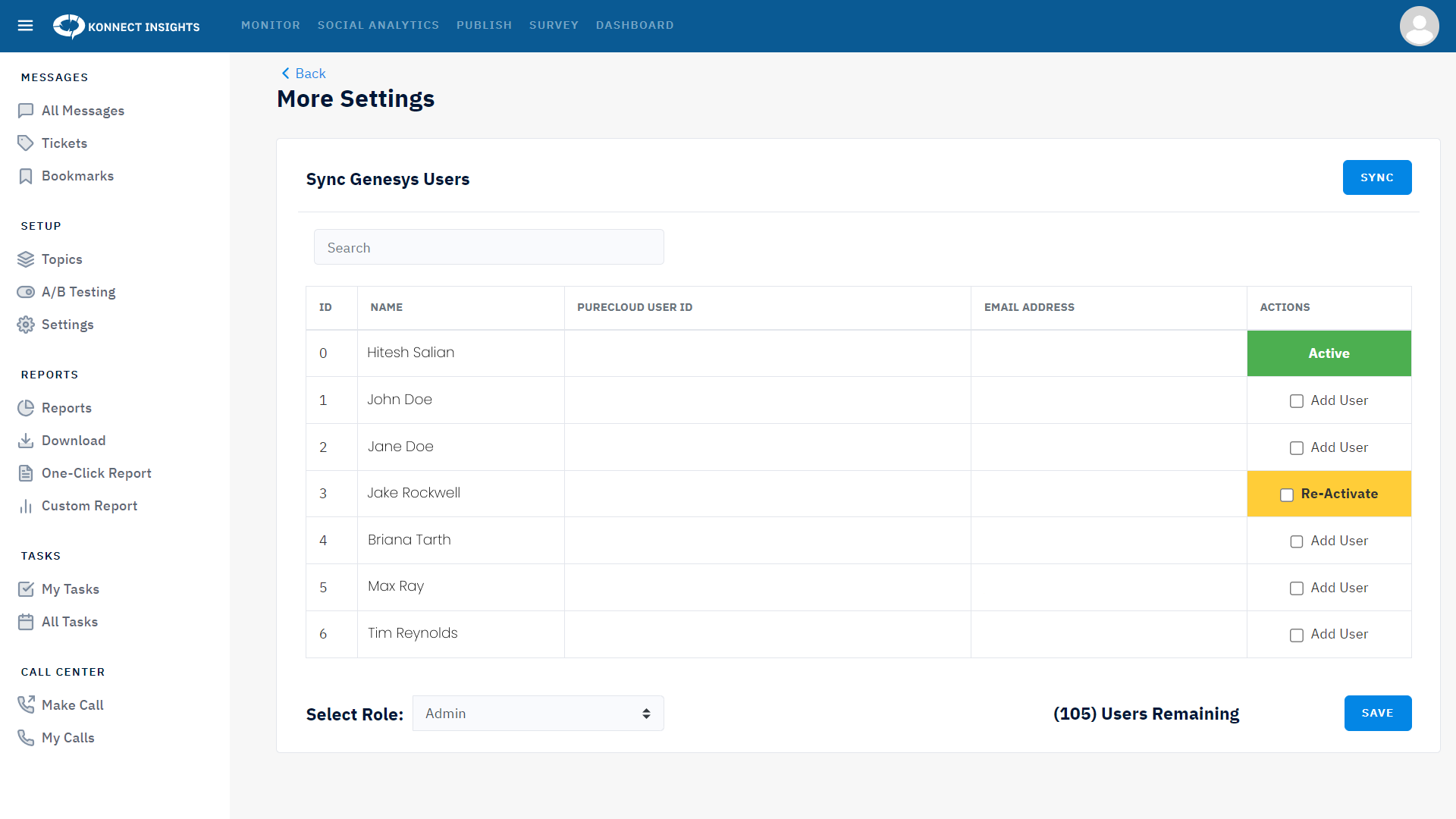Click the A/B Testing toggle icon
Screen dimensions: 1456x819
pyautogui.click(x=26, y=292)
